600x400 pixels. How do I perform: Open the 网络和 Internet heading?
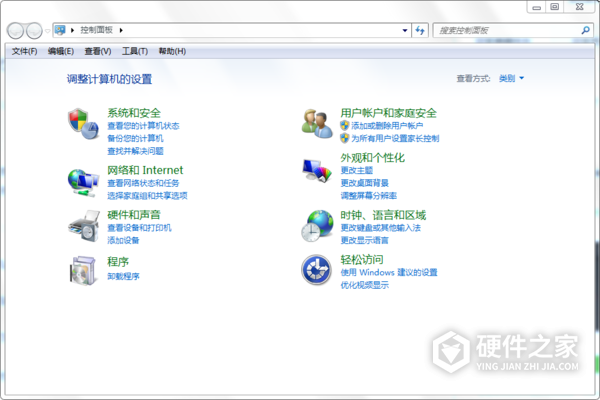click(145, 170)
